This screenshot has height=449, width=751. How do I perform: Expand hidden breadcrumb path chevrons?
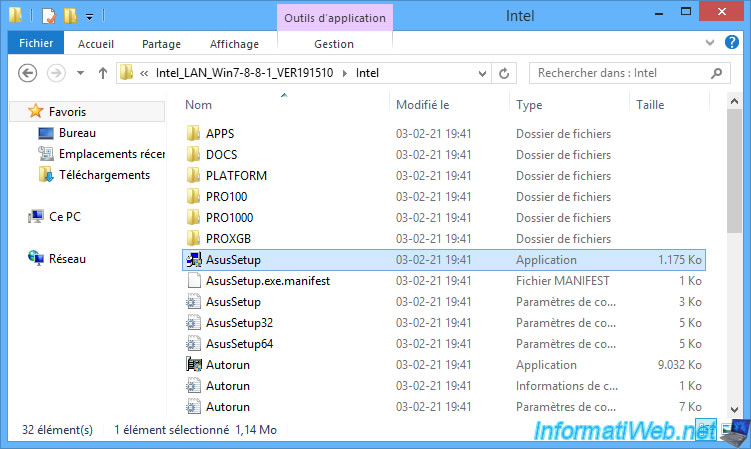(x=144, y=73)
